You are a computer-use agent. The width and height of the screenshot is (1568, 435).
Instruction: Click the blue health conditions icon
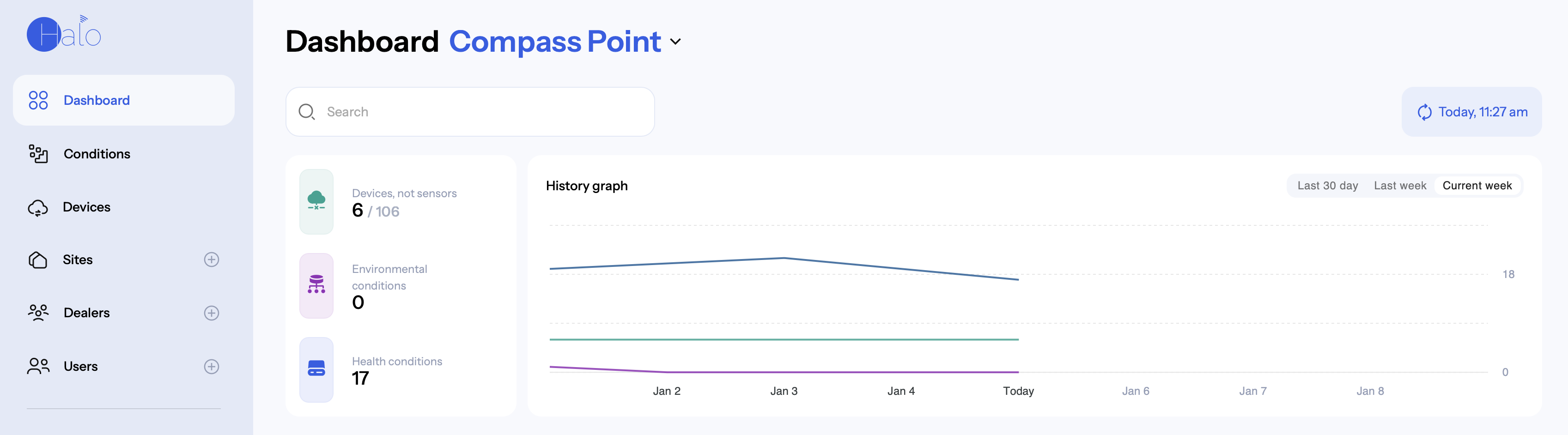(x=316, y=369)
